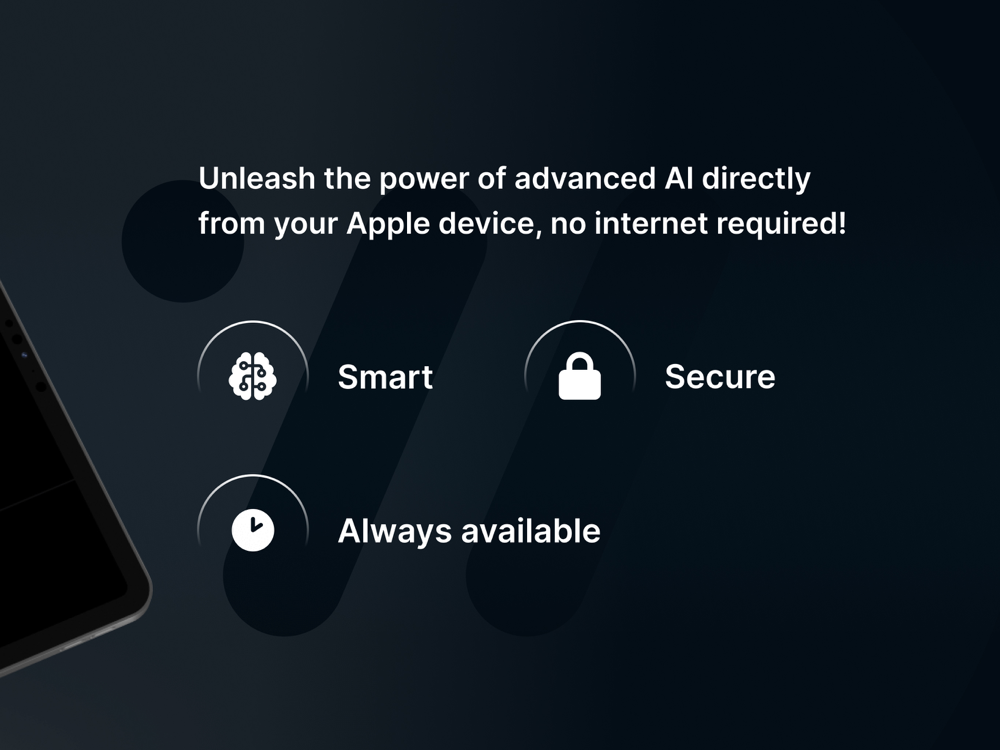Viewport: 1000px width, 750px height.
Task: Click the word "directly" in the headline
Action: (x=756, y=179)
